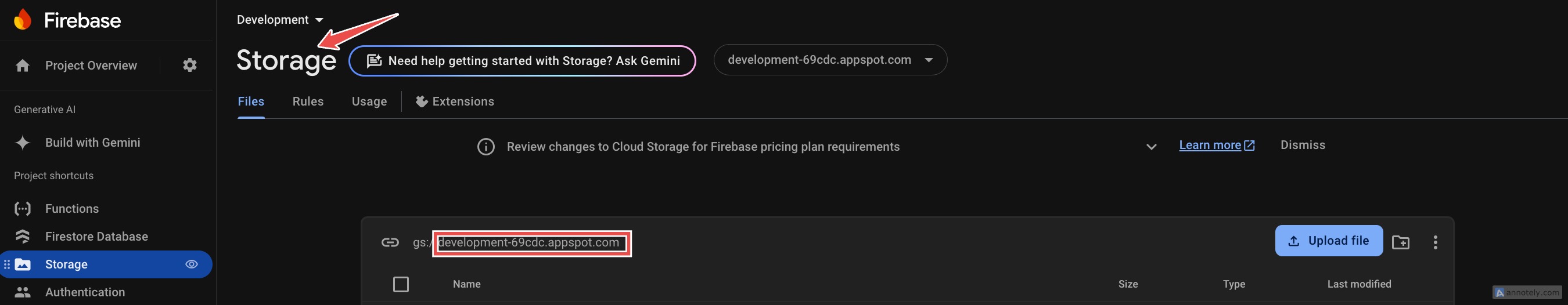The image size is (1568, 305).
Task: Open project settings gear icon
Action: click(190, 65)
